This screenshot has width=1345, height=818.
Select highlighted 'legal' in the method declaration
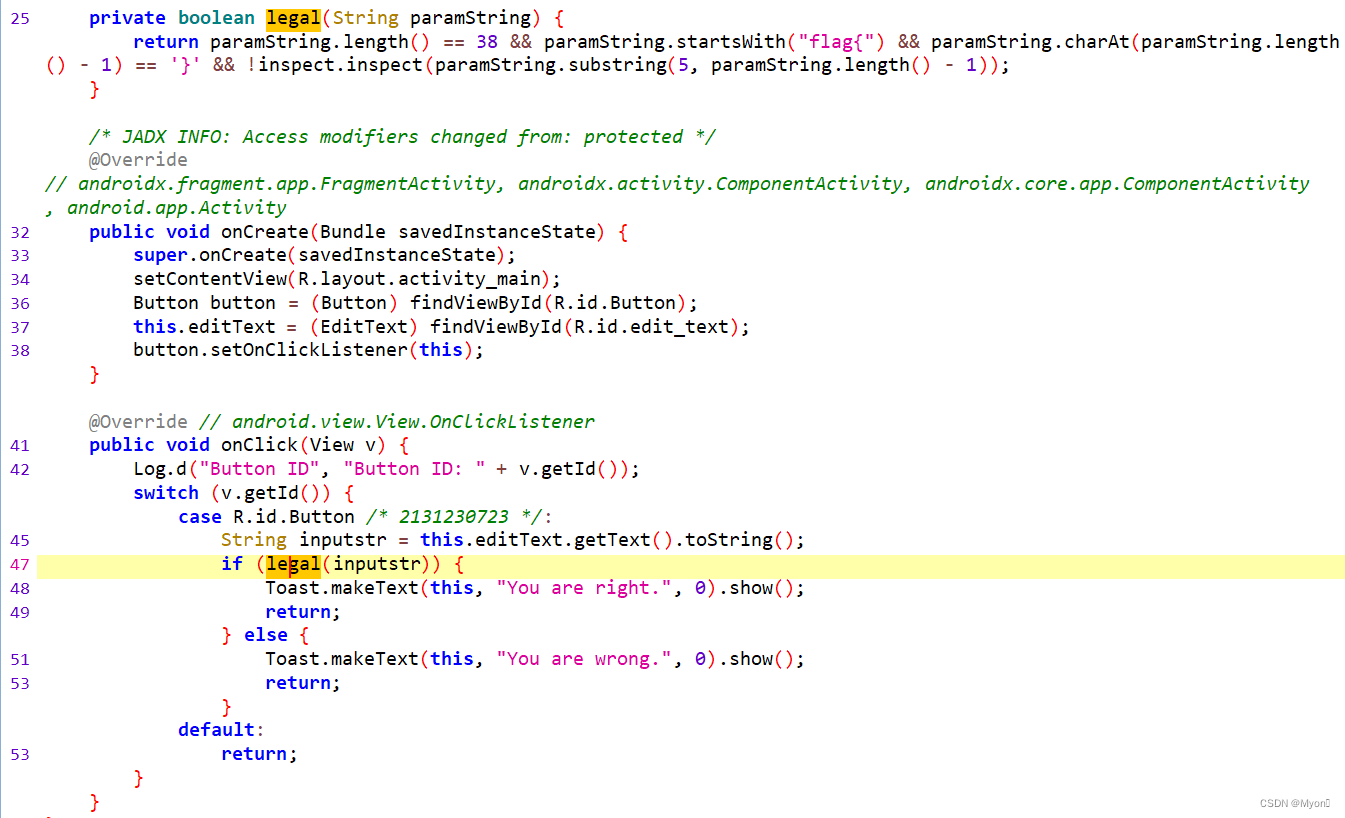pos(293,18)
